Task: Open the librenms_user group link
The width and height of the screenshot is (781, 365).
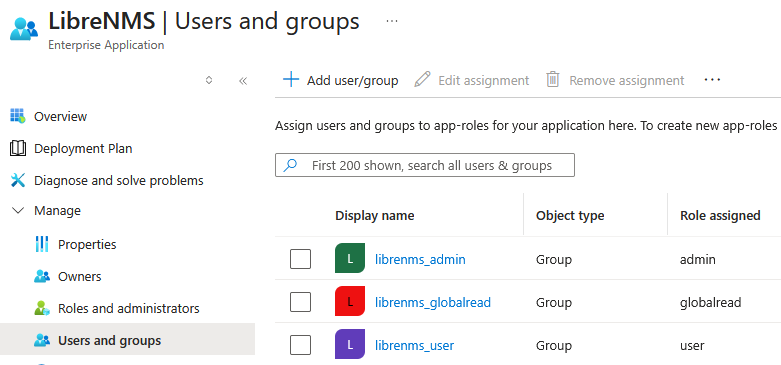Action: pyautogui.click(x=414, y=346)
